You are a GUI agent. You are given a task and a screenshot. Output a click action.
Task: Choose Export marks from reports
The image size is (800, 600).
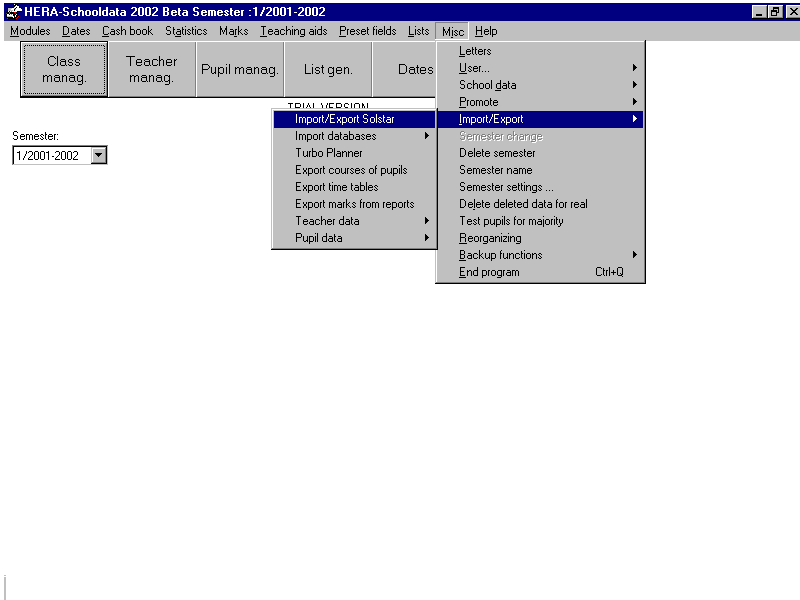point(354,204)
